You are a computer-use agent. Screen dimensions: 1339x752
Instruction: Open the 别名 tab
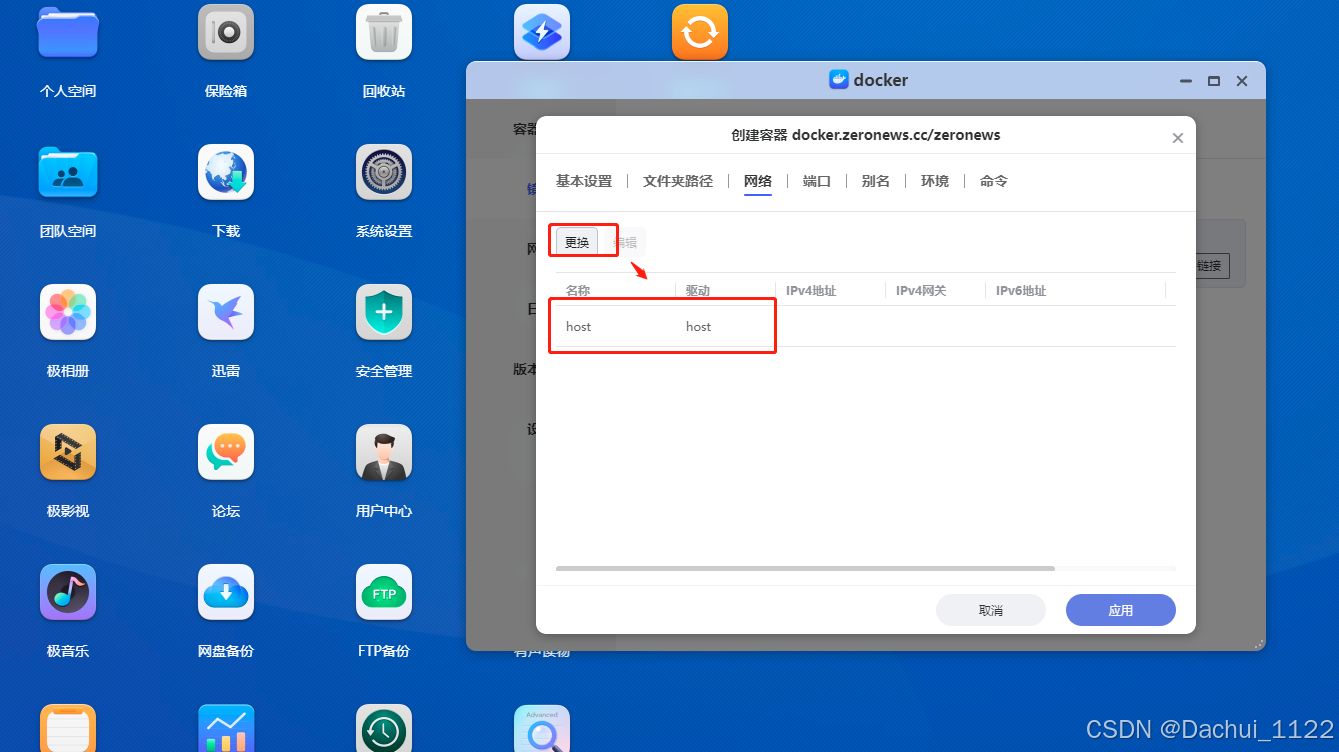pyautogui.click(x=876, y=181)
